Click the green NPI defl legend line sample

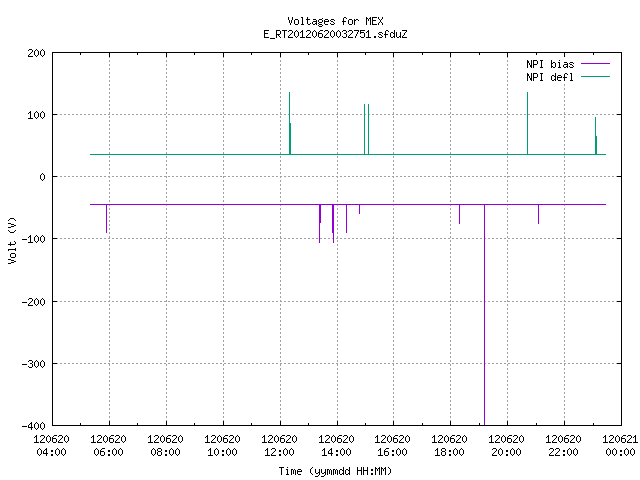coord(595,76)
